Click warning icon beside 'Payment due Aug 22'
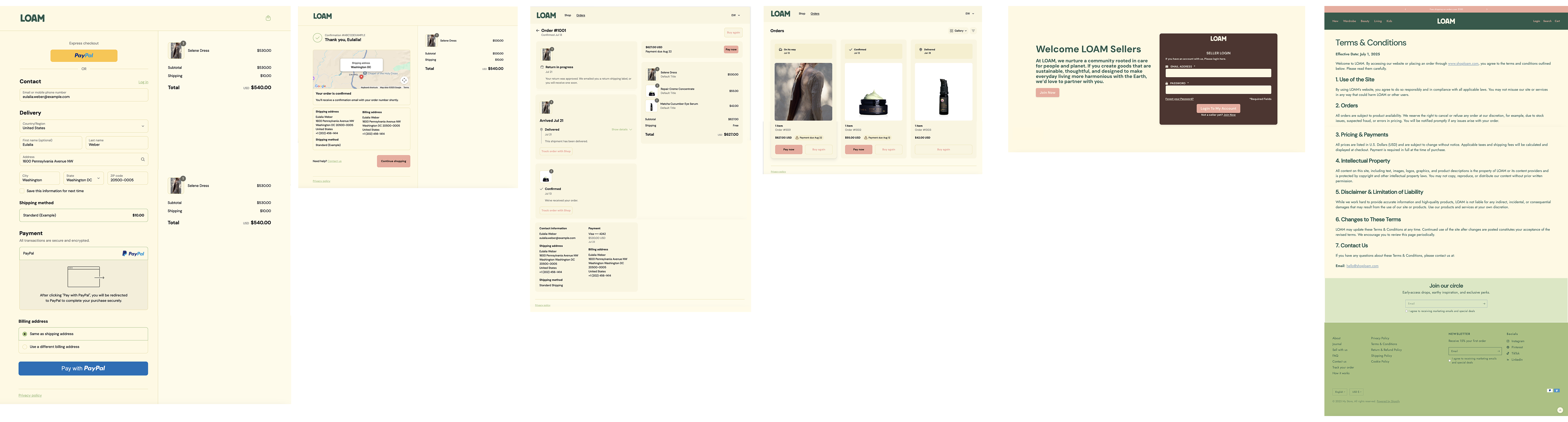 (x=797, y=138)
